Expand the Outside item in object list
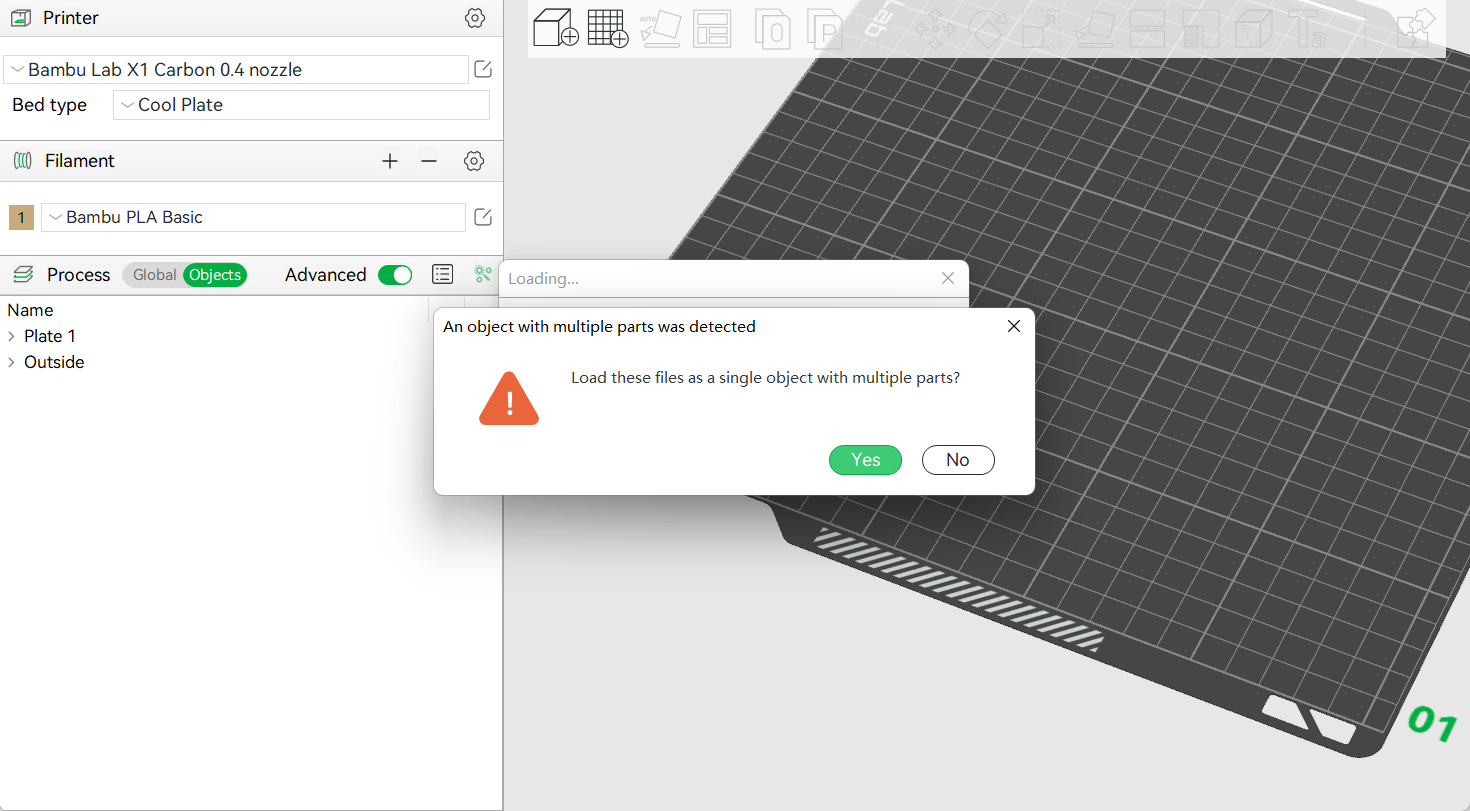This screenshot has height=811, width=1470. 13,362
